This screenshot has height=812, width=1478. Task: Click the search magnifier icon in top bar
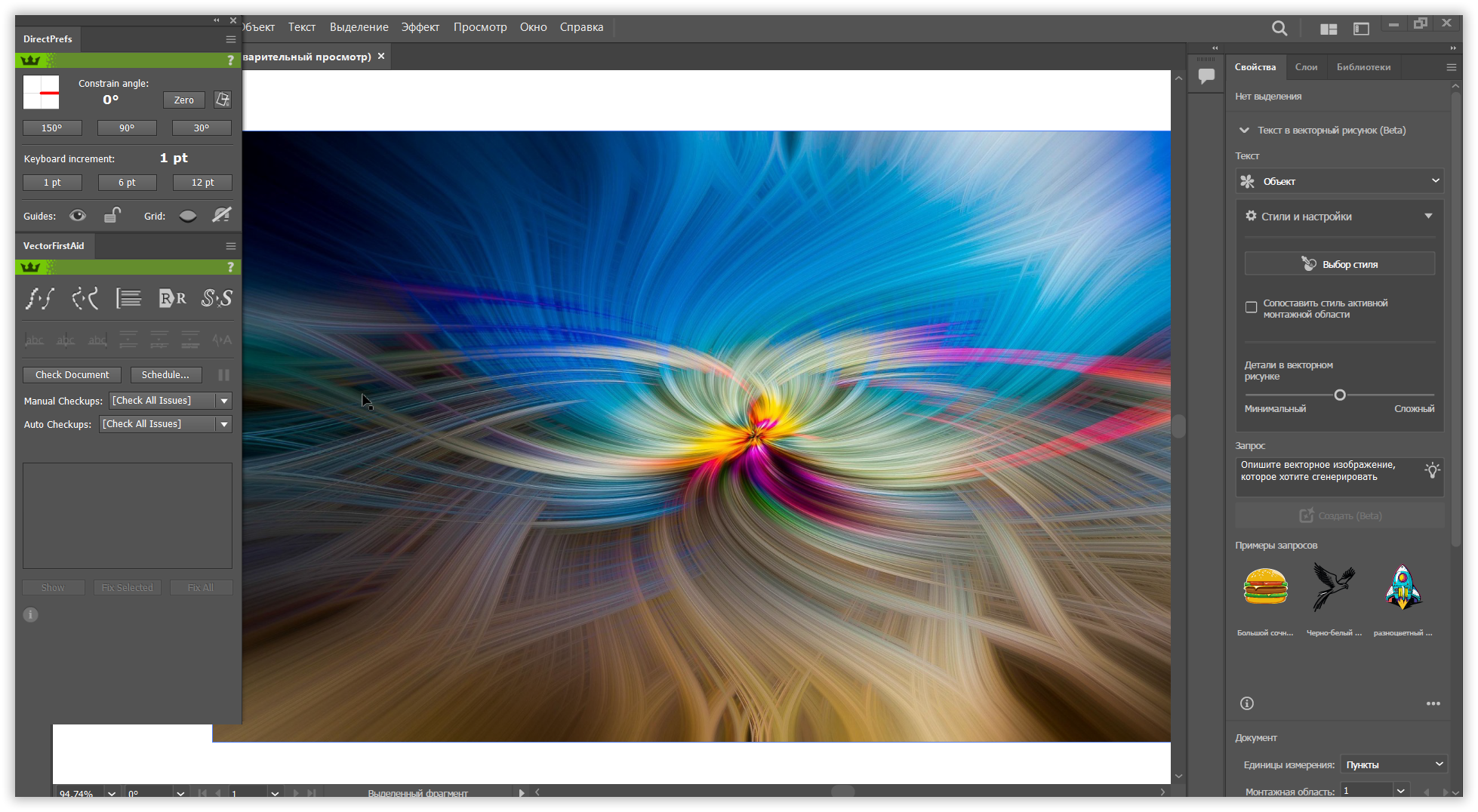coord(1279,29)
